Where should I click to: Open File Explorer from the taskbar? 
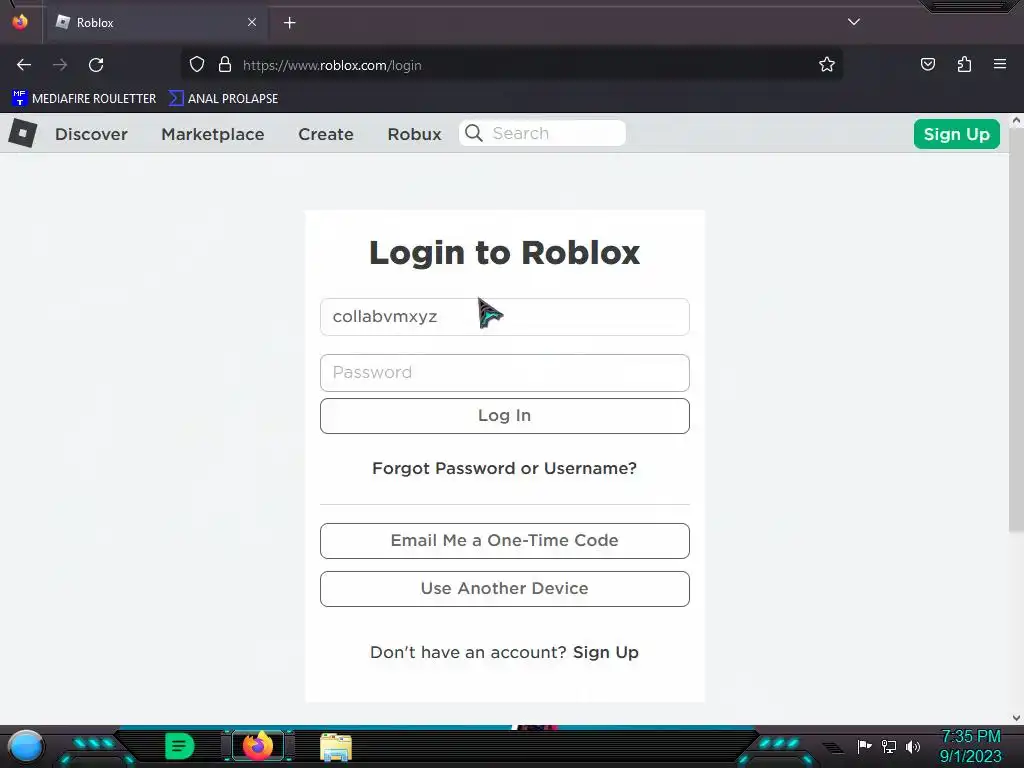pos(336,747)
